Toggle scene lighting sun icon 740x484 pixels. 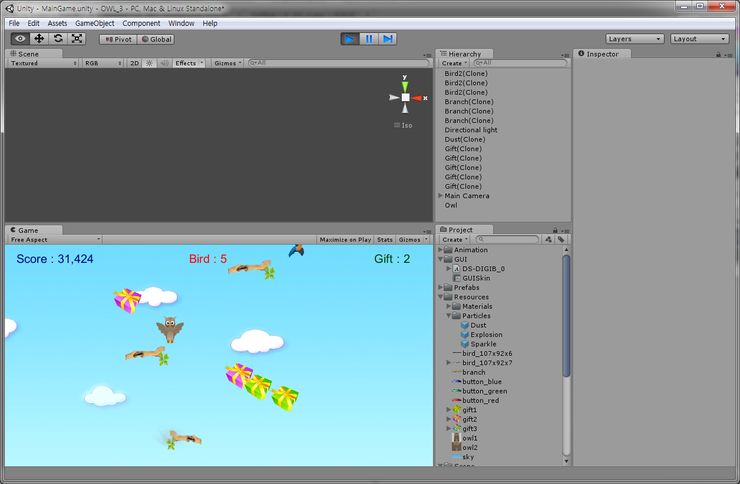[x=150, y=63]
